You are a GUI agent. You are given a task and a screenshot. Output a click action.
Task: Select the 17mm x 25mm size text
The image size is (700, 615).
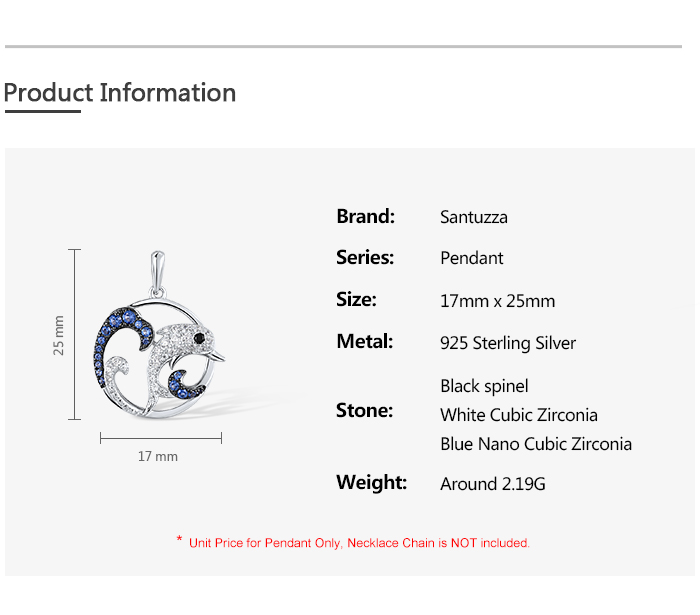click(497, 301)
